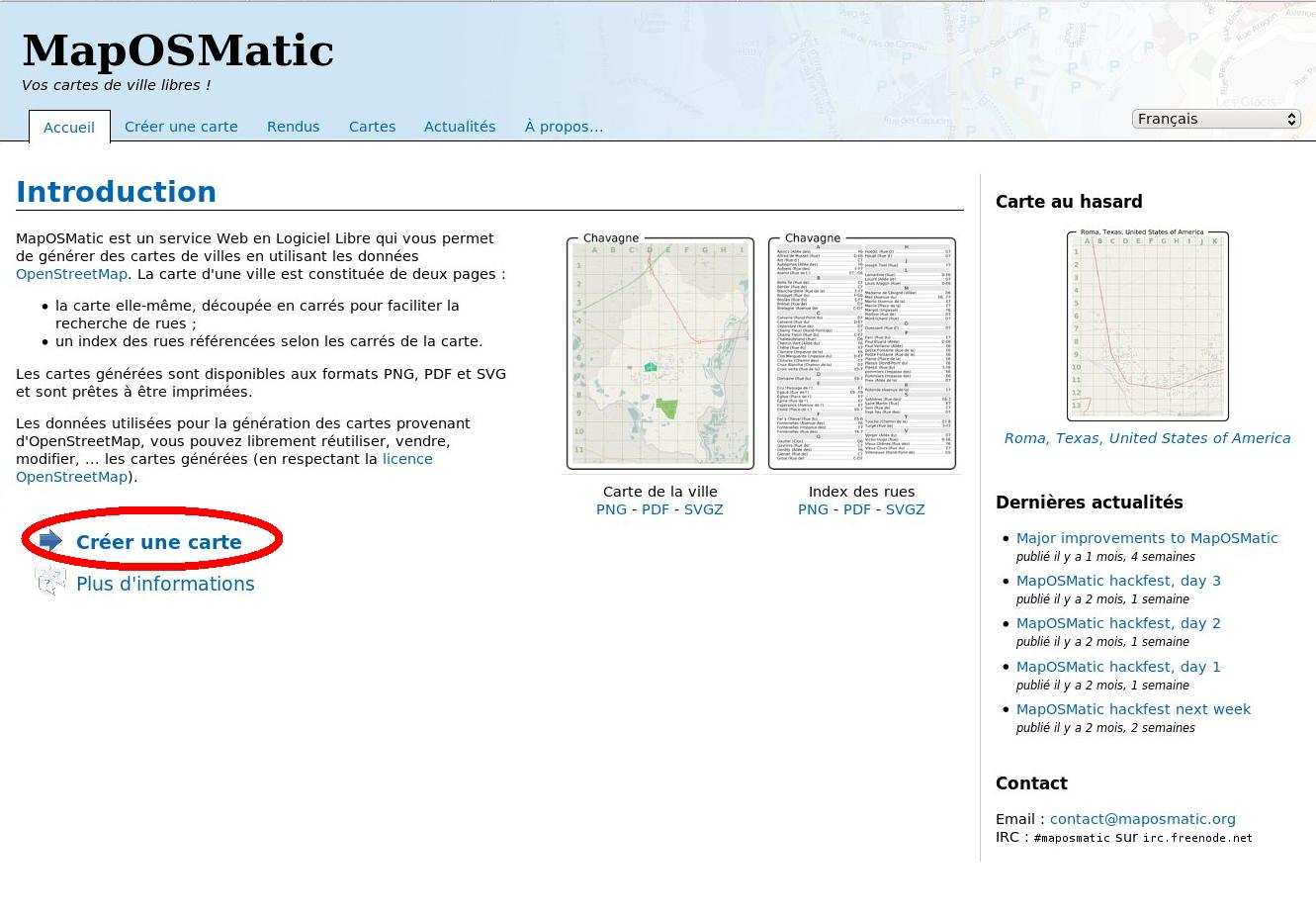Open the Chavagne street index thumbnail
1316x917 pixels.
(x=862, y=352)
